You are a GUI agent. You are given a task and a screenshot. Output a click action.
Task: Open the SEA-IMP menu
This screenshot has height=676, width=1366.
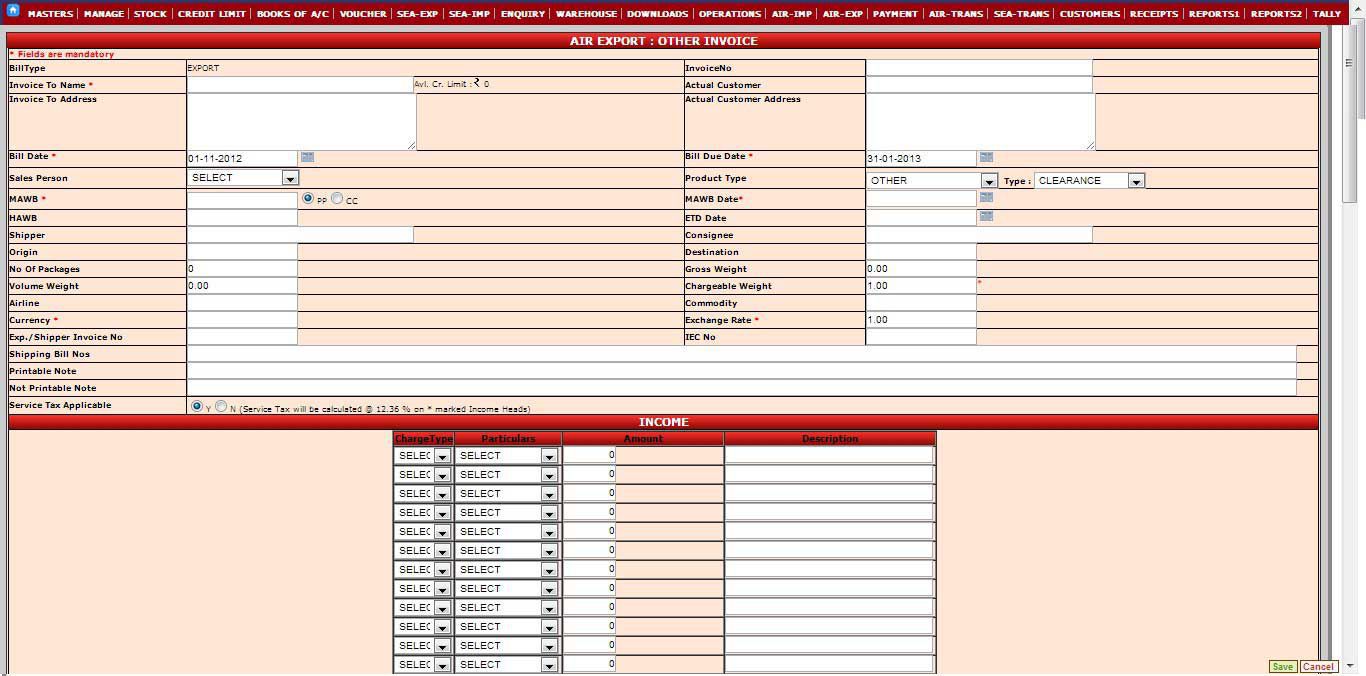click(x=468, y=13)
